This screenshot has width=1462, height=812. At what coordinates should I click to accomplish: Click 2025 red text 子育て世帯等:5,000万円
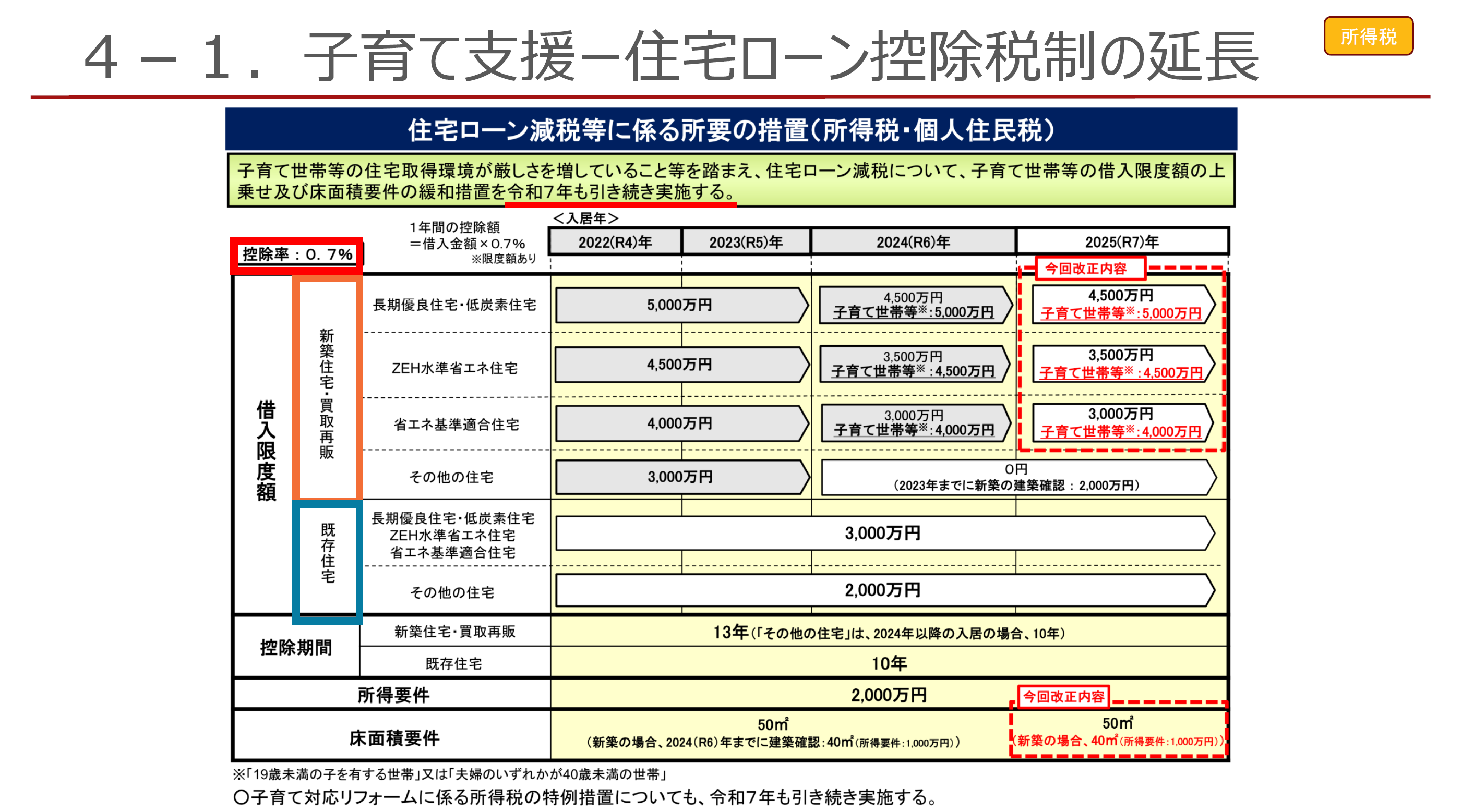click(1121, 313)
